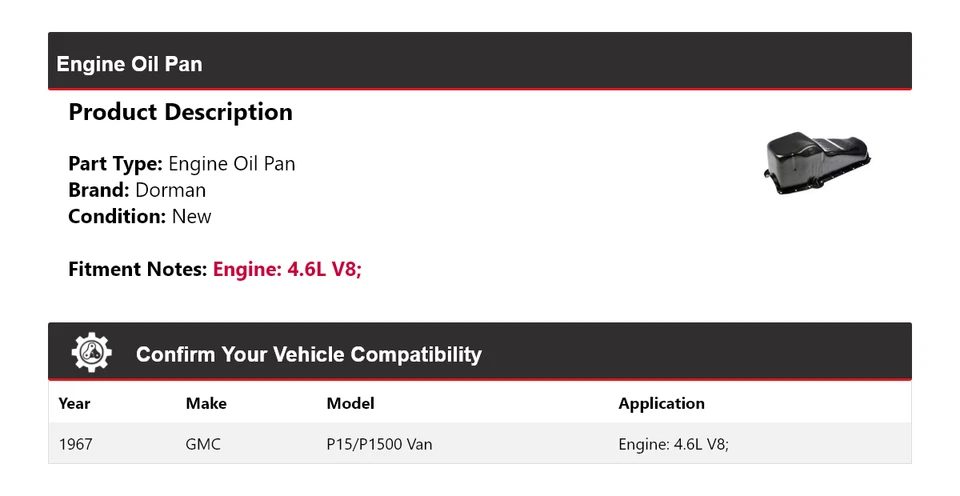Click the red Engine: 4.6L V8 fitment note
960x496 pixels.
(x=287, y=269)
